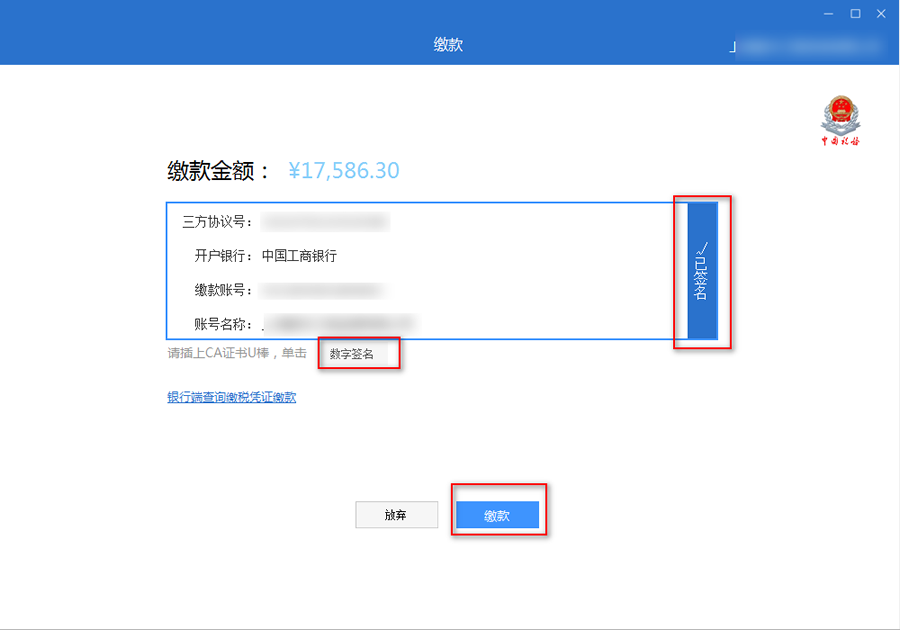The height and width of the screenshot is (630, 900).
Task: Click the 缴款 title in the header bar
Action: [x=448, y=45]
